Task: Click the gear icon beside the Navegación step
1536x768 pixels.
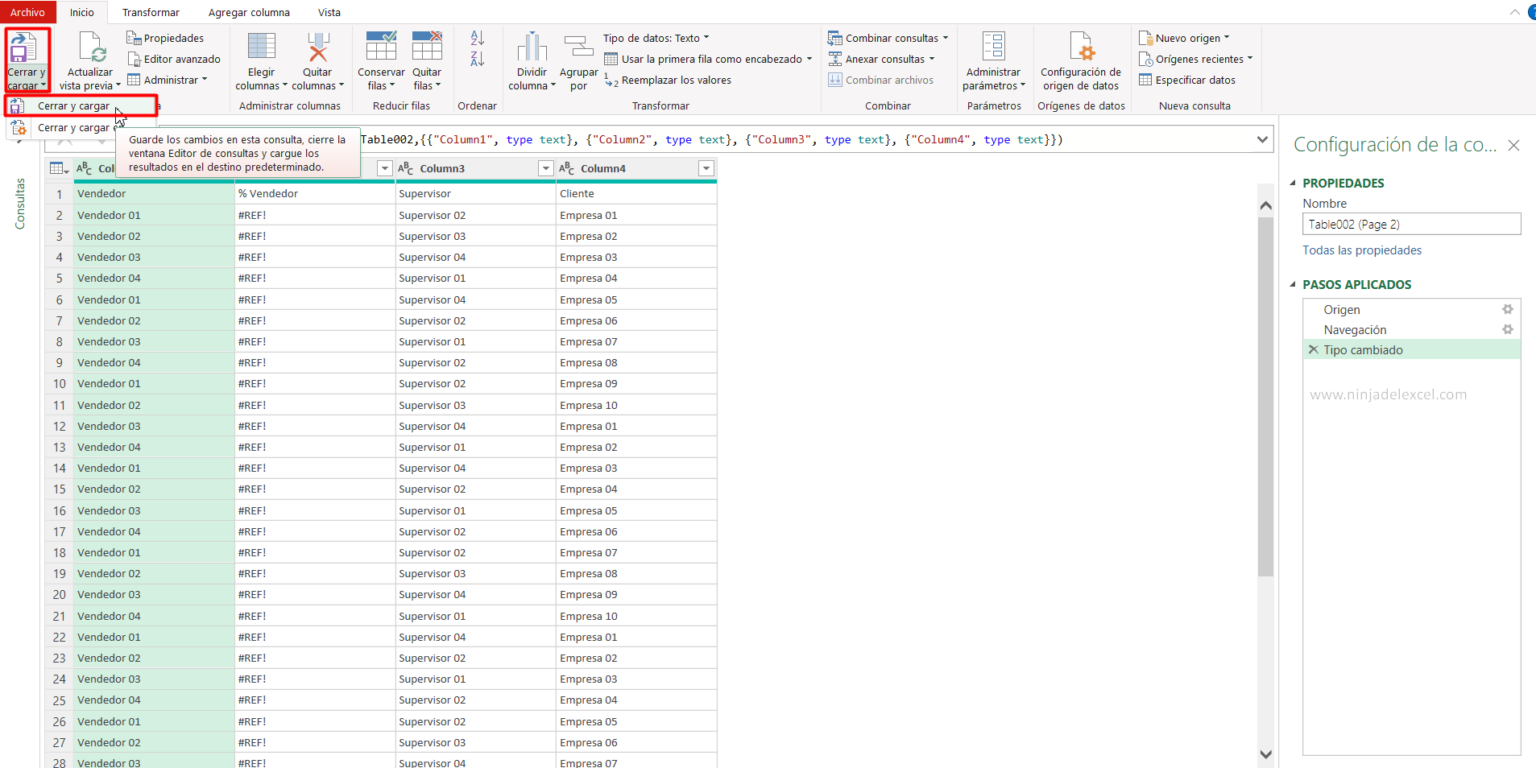Action: [1508, 330]
